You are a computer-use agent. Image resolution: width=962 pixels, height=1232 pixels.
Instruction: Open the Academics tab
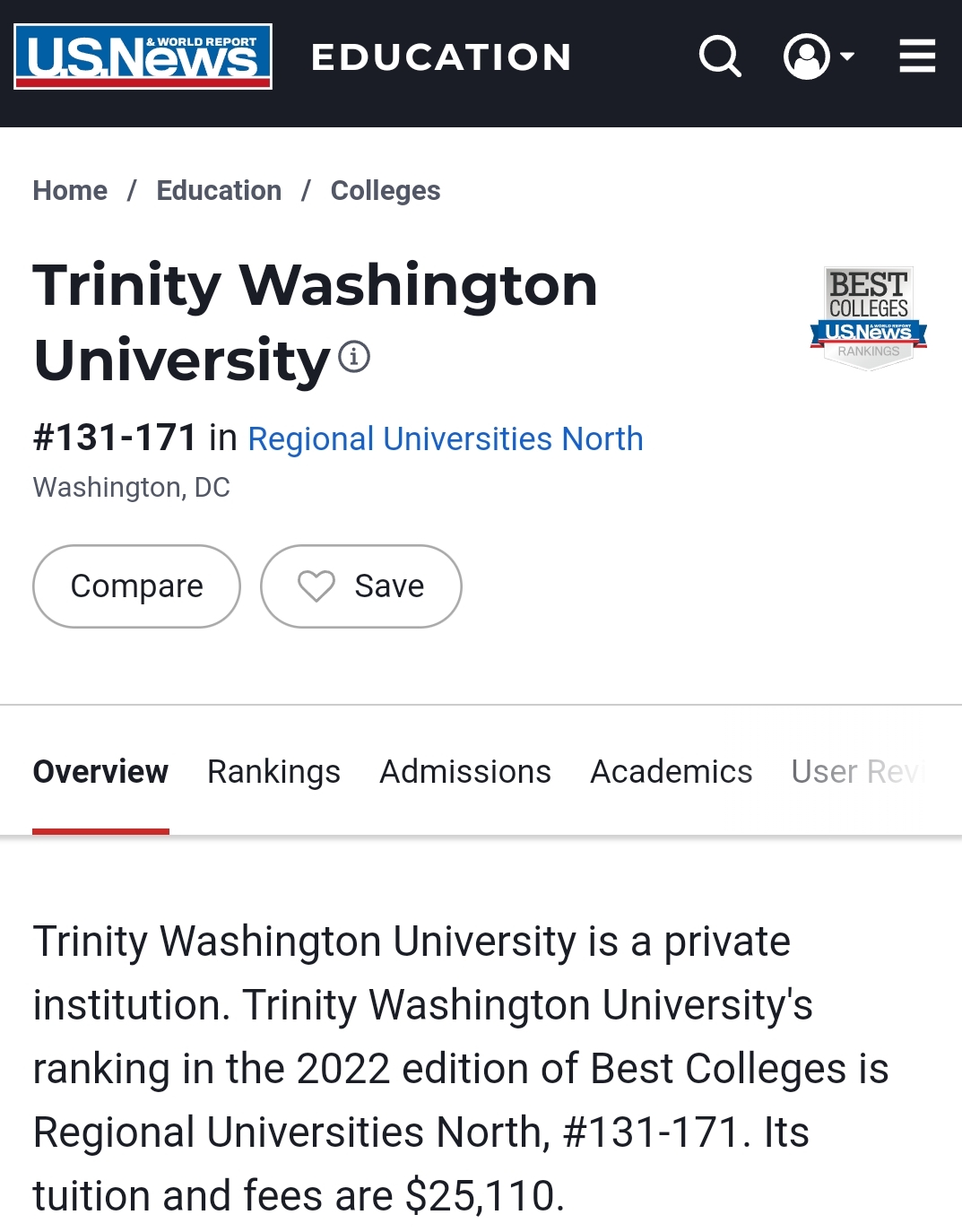coord(671,772)
